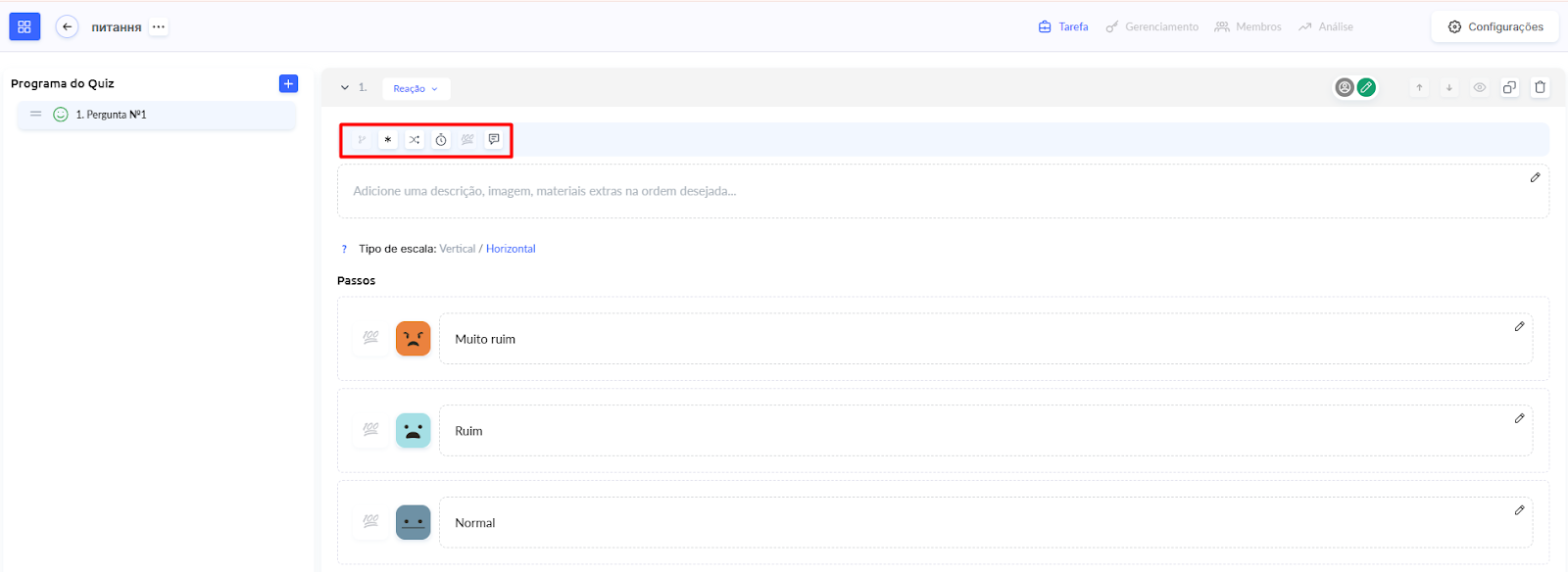Open the Análise tab
Image resolution: width=1568 pixels, height=572 pixels.
point(1326,26)
